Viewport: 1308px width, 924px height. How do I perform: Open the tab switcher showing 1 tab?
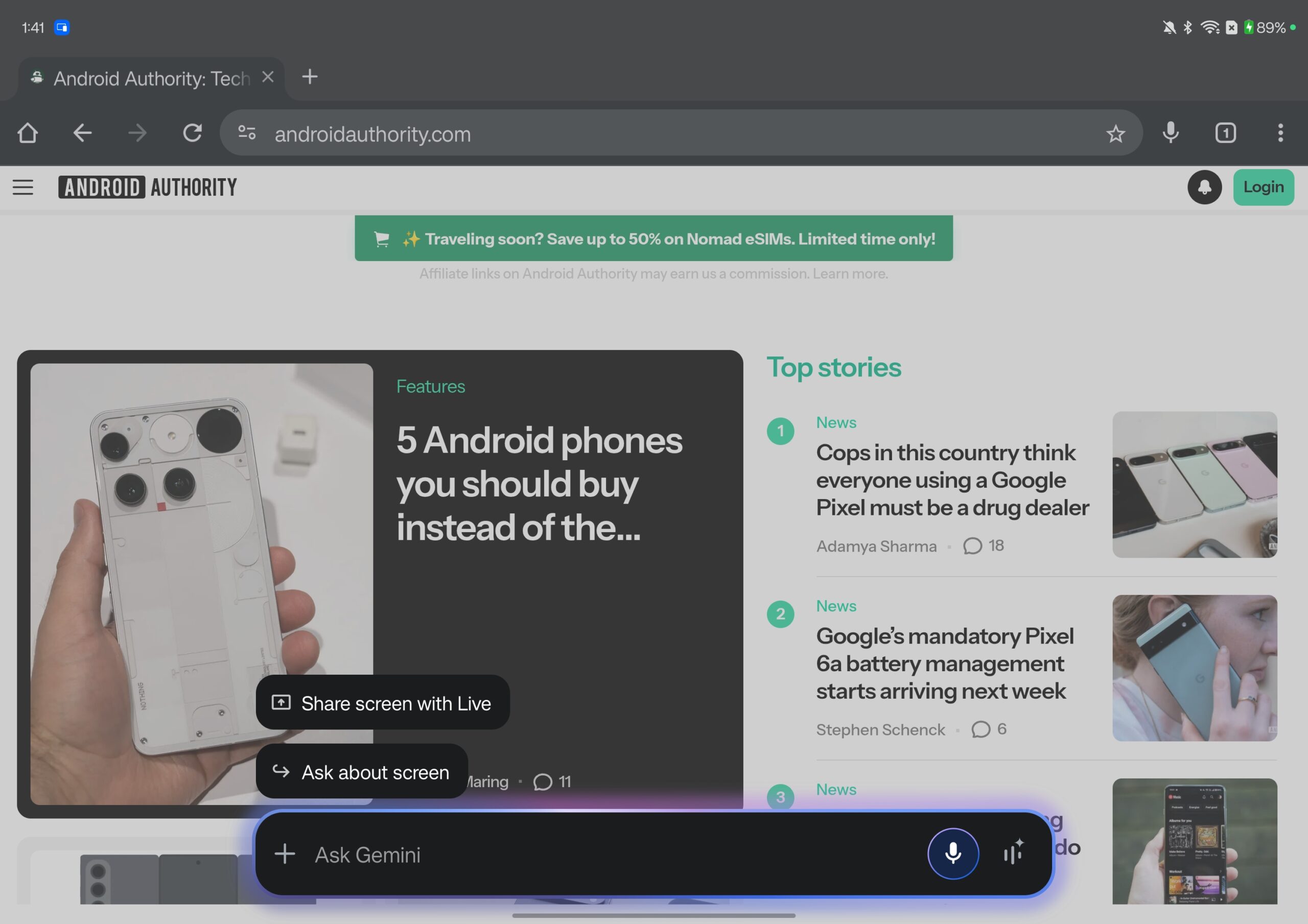tap(1225, 133)
